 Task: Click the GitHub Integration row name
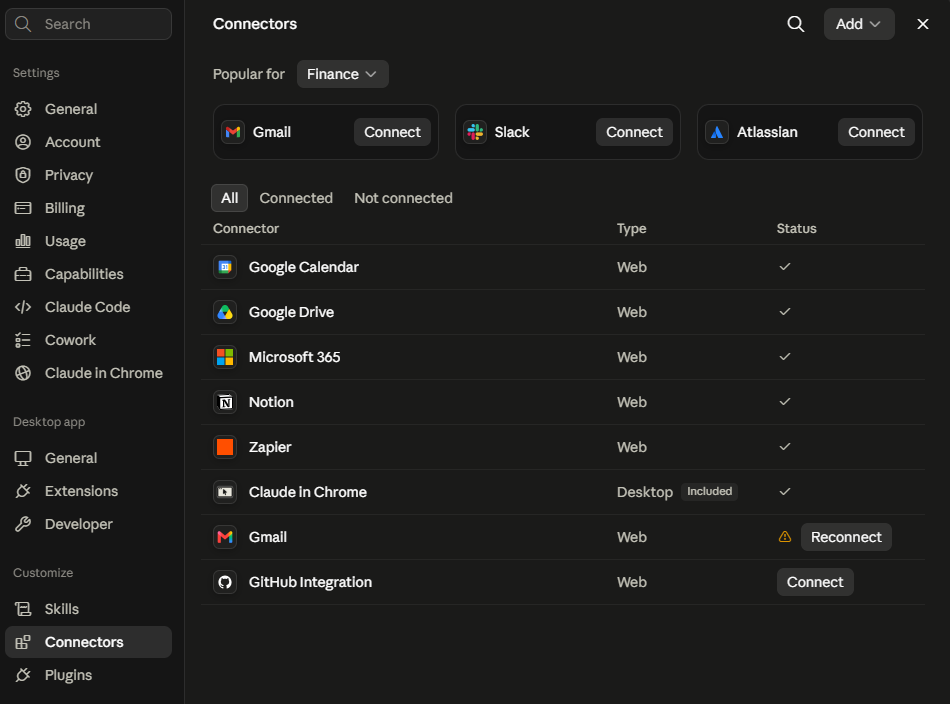pos(310,582)
